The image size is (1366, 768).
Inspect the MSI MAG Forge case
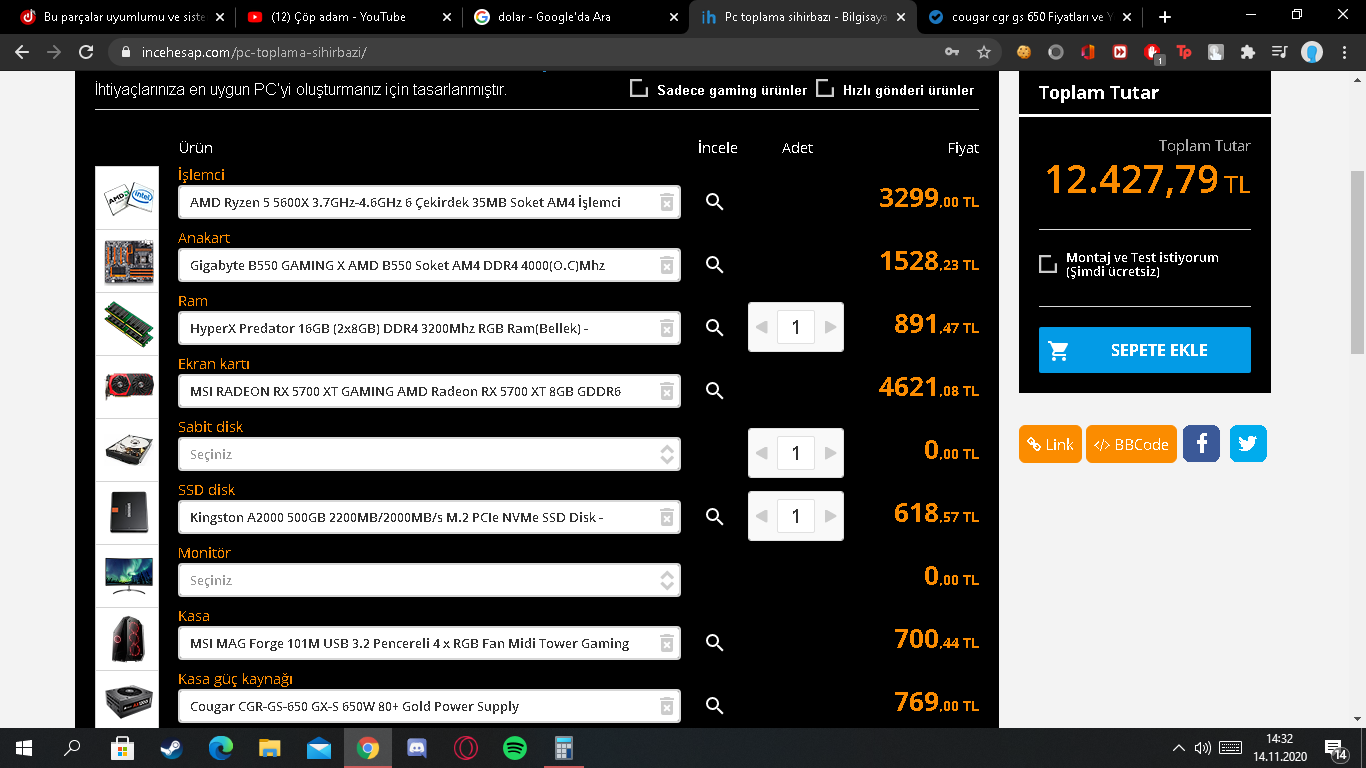[x=714, y=643]
